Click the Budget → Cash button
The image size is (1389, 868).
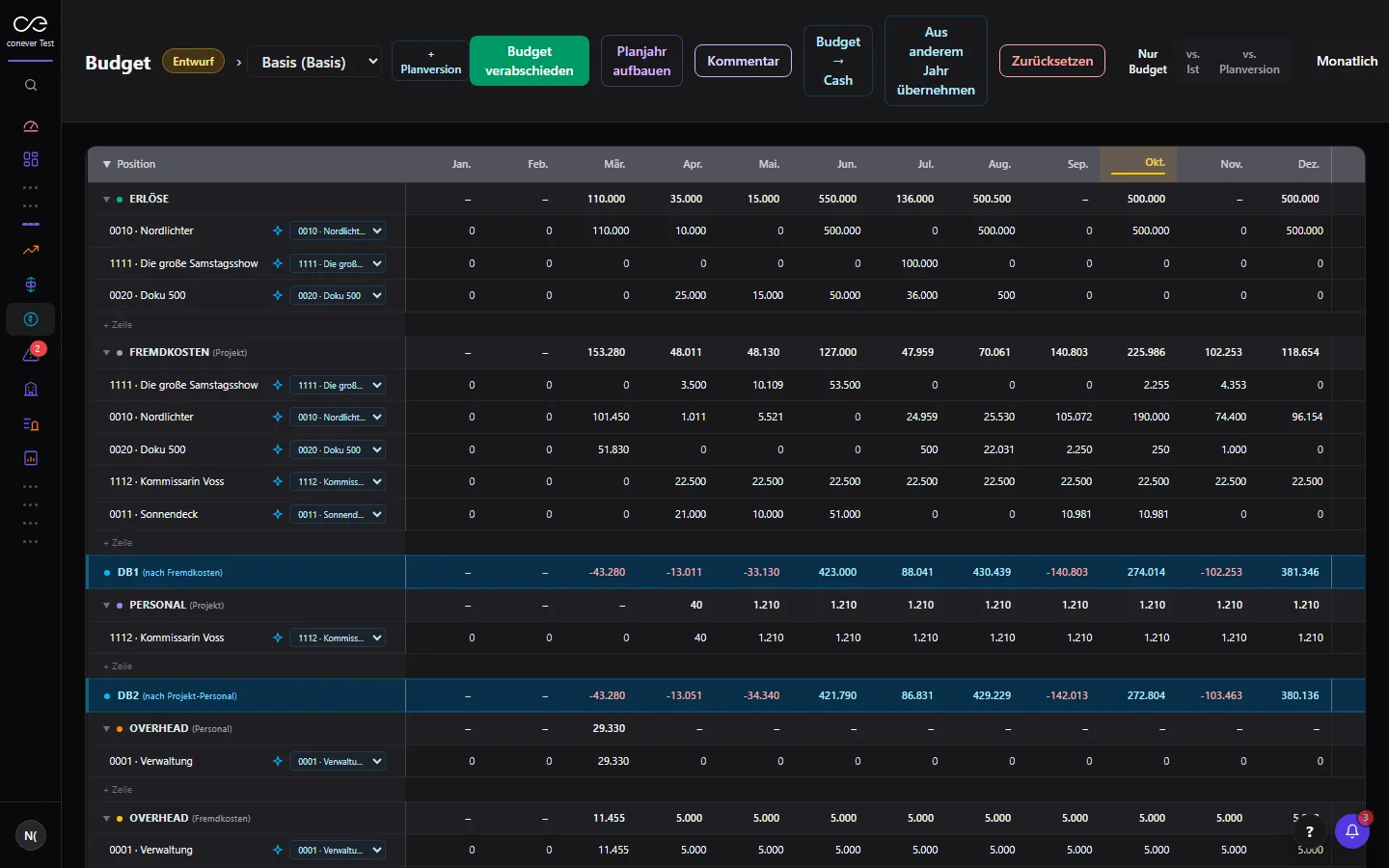tap(838, 61)
